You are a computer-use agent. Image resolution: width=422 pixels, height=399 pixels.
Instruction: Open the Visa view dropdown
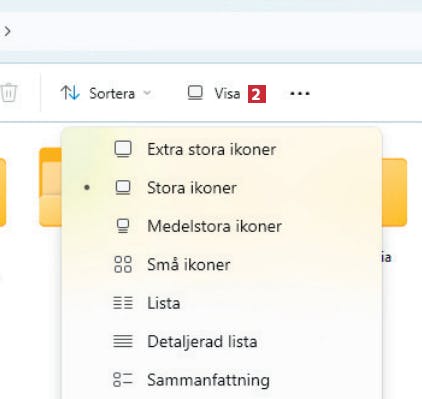point(213,93)
